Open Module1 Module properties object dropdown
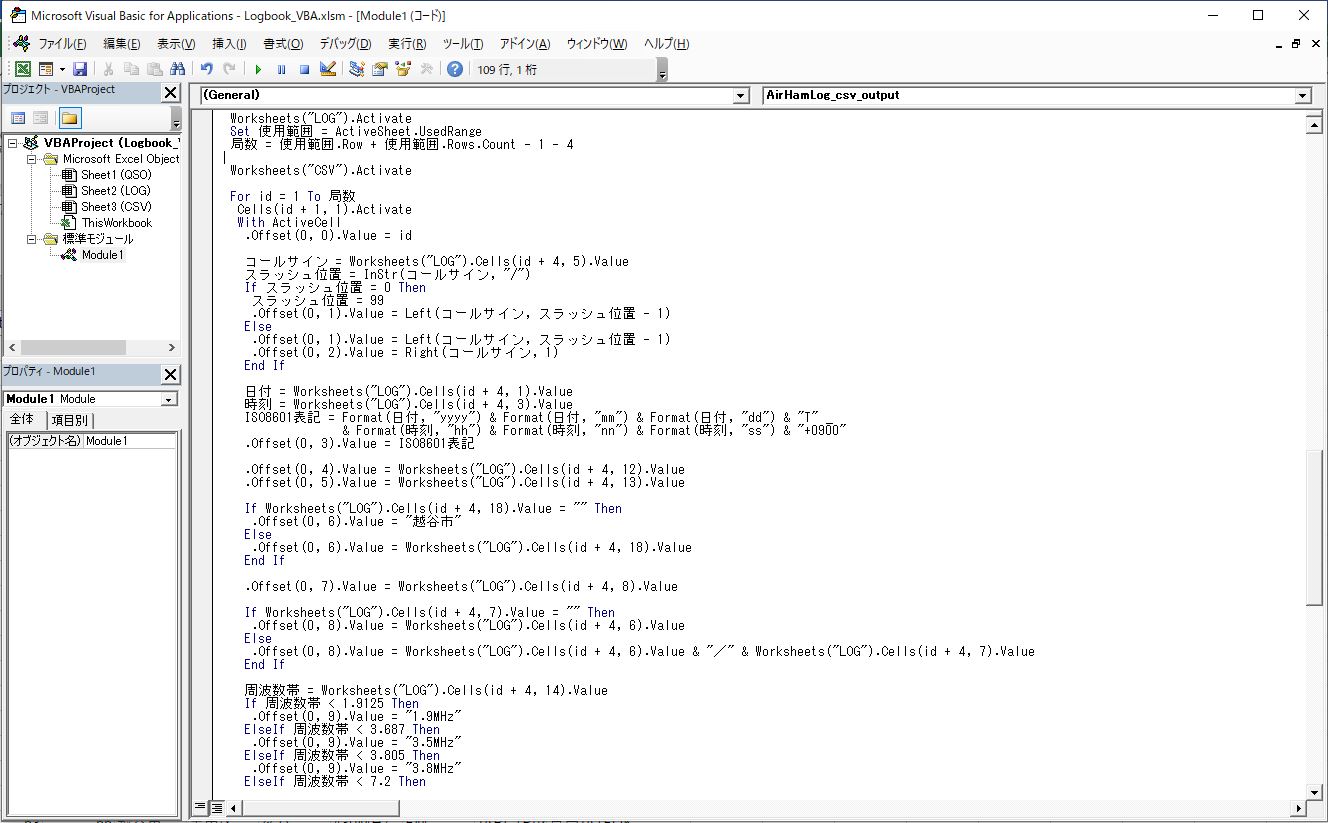 click(x=169, y=399)
